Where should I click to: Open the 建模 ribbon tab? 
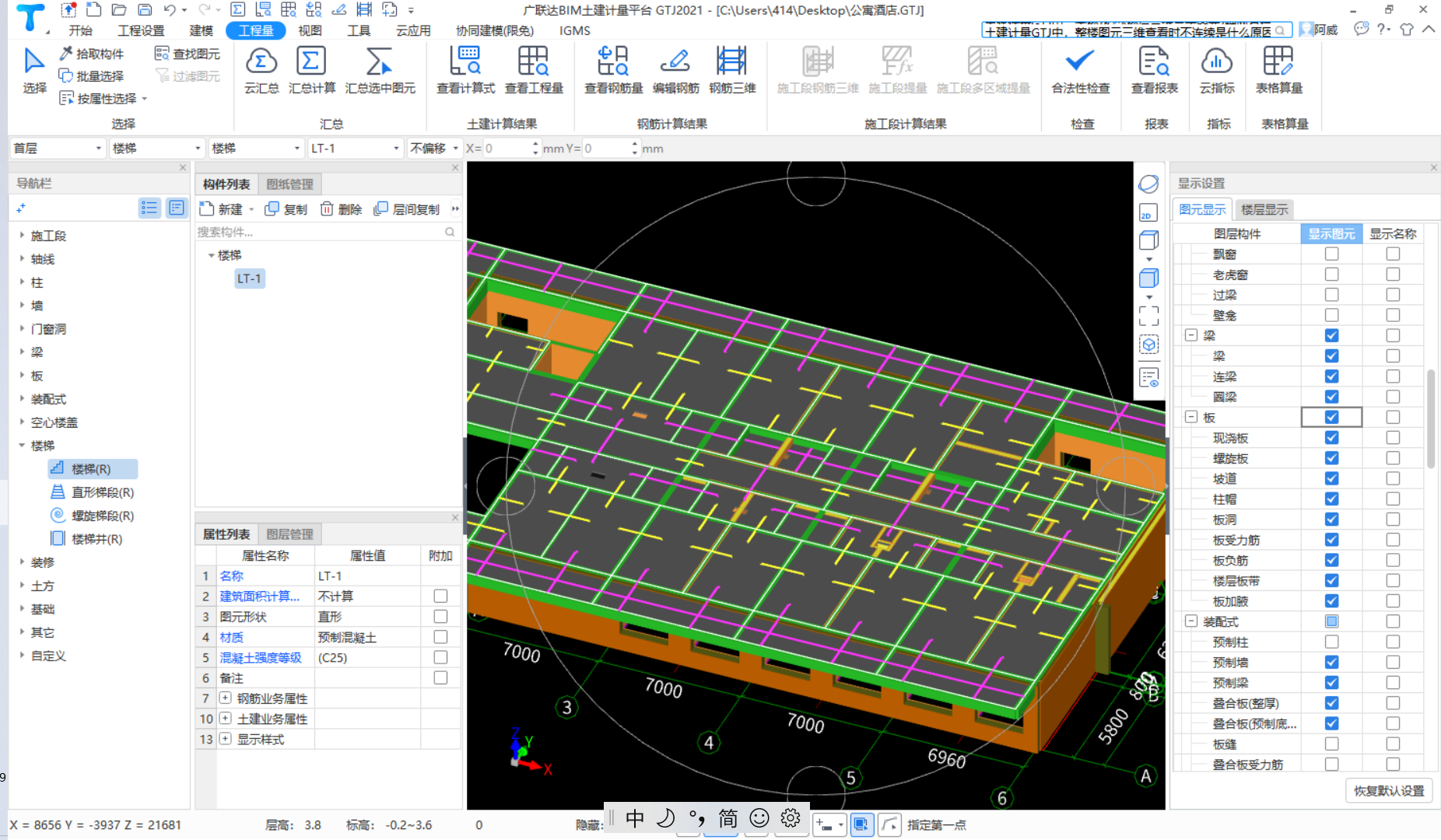pos(201,30)
